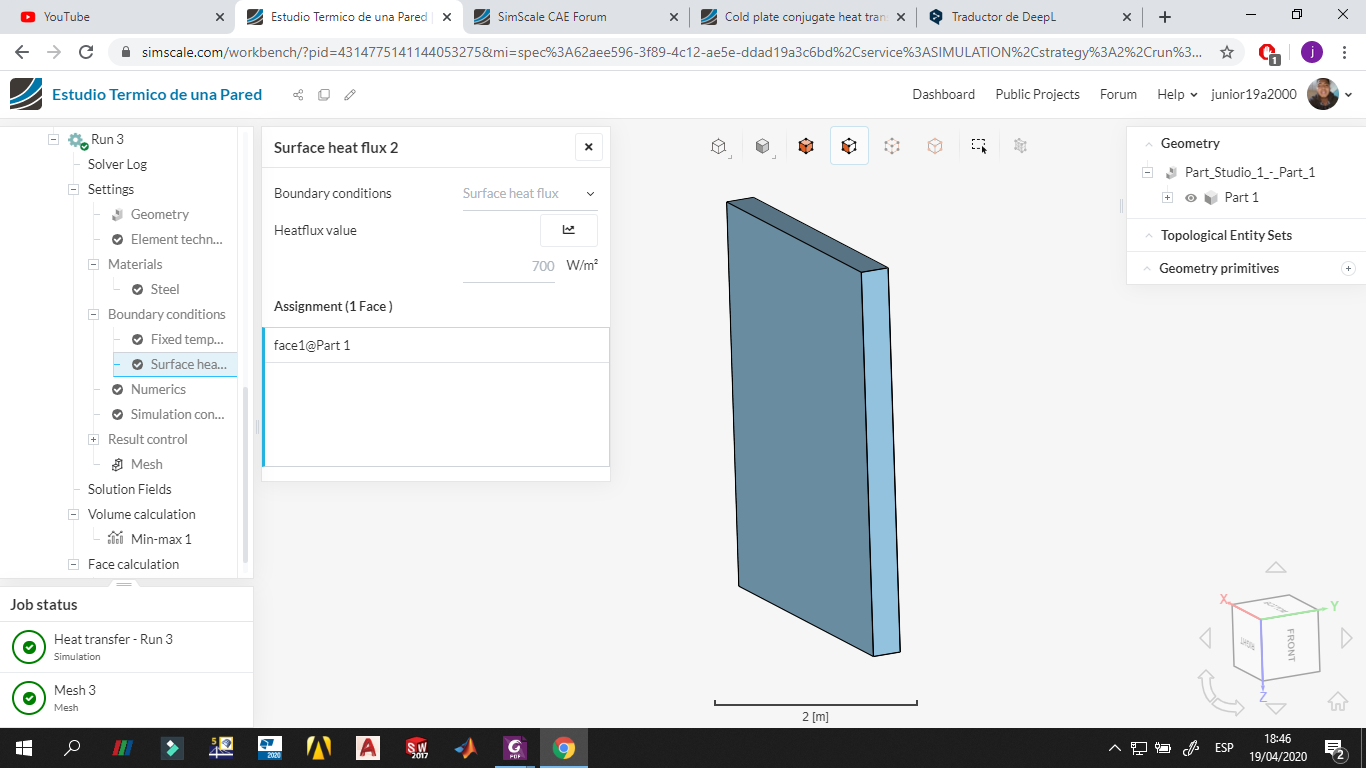Copy the project using the duplicate icon
This screenshot has width=1366, height=768.
[x=324, y=95]
